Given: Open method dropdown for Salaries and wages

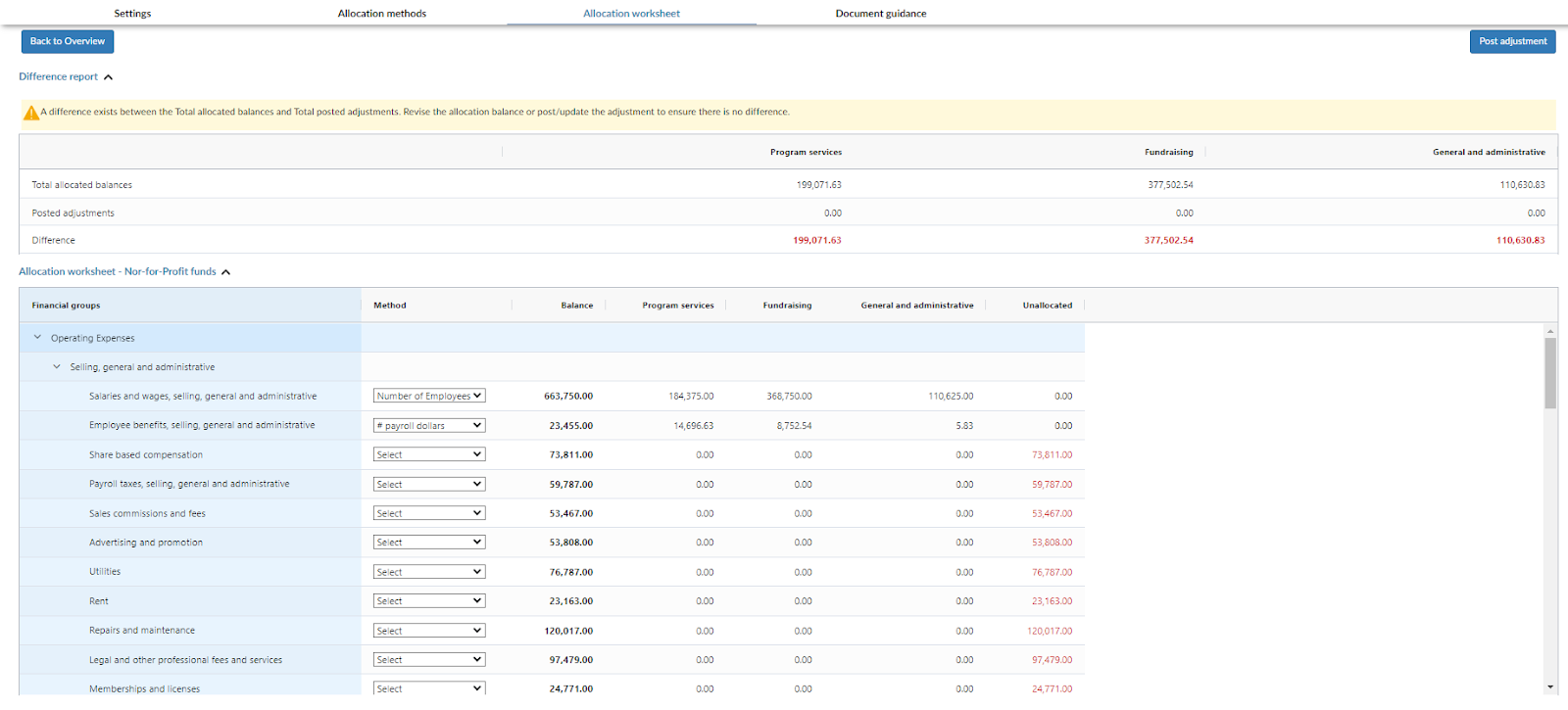Looking at the screenshot, I should tap(429, 397).
